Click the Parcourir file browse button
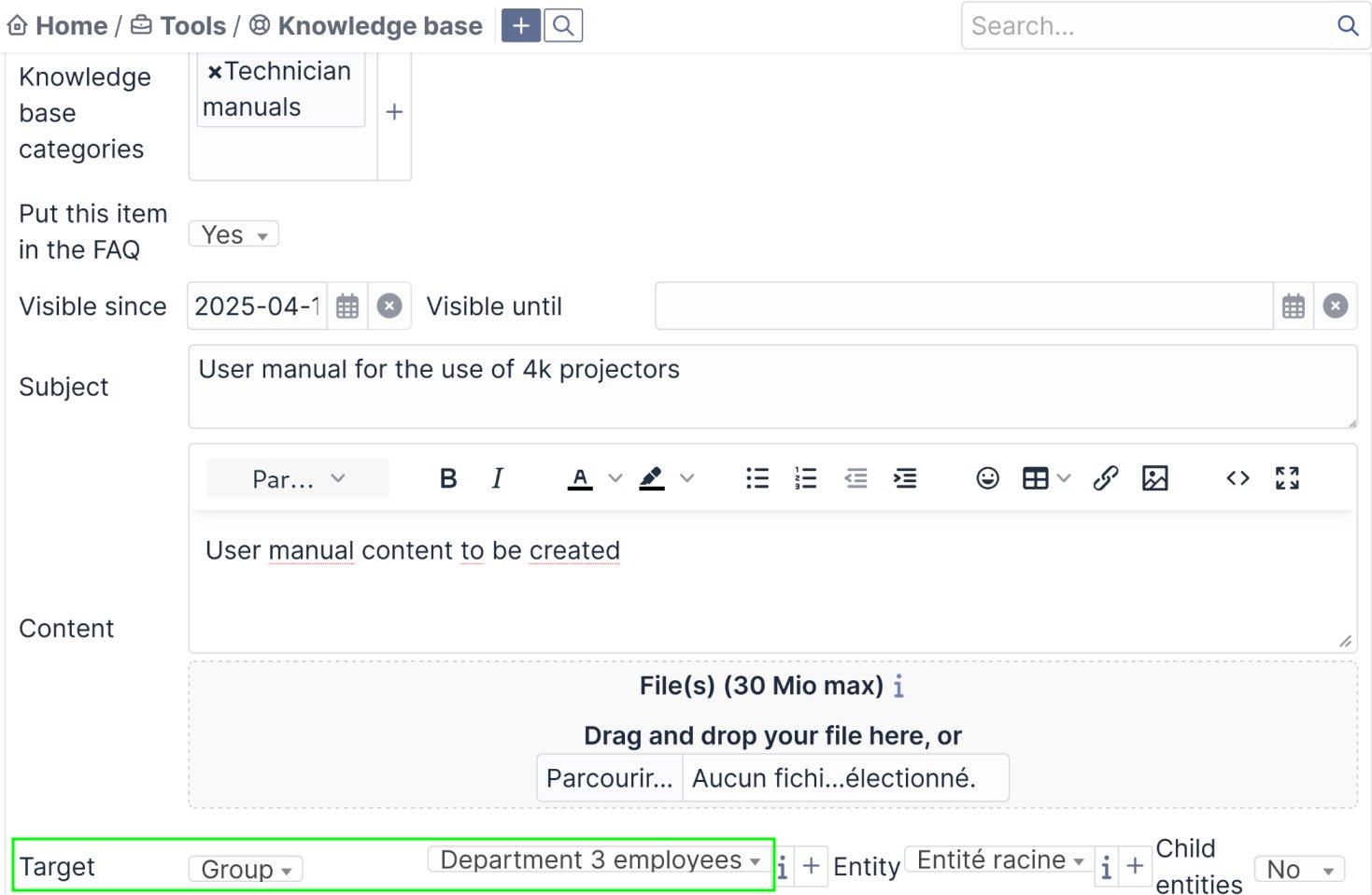The image size is (1372, 895). [x=609, y=778]
